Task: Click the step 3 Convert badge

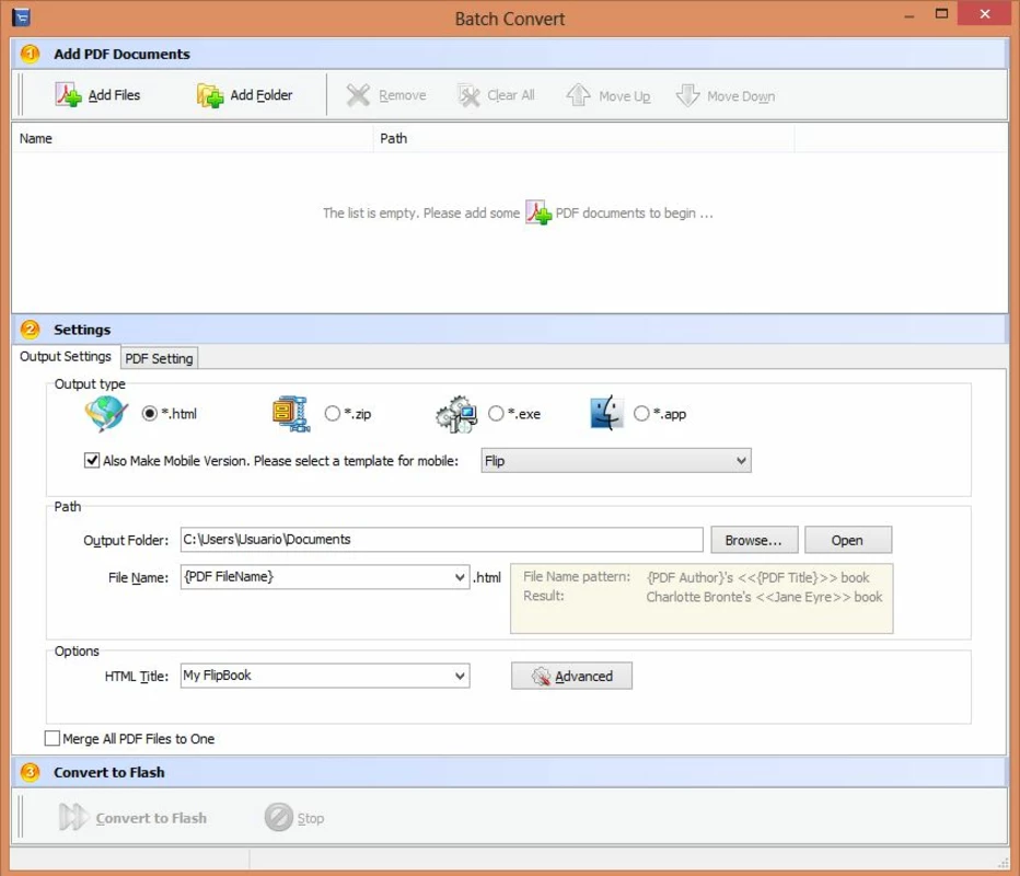Action: 30,772
